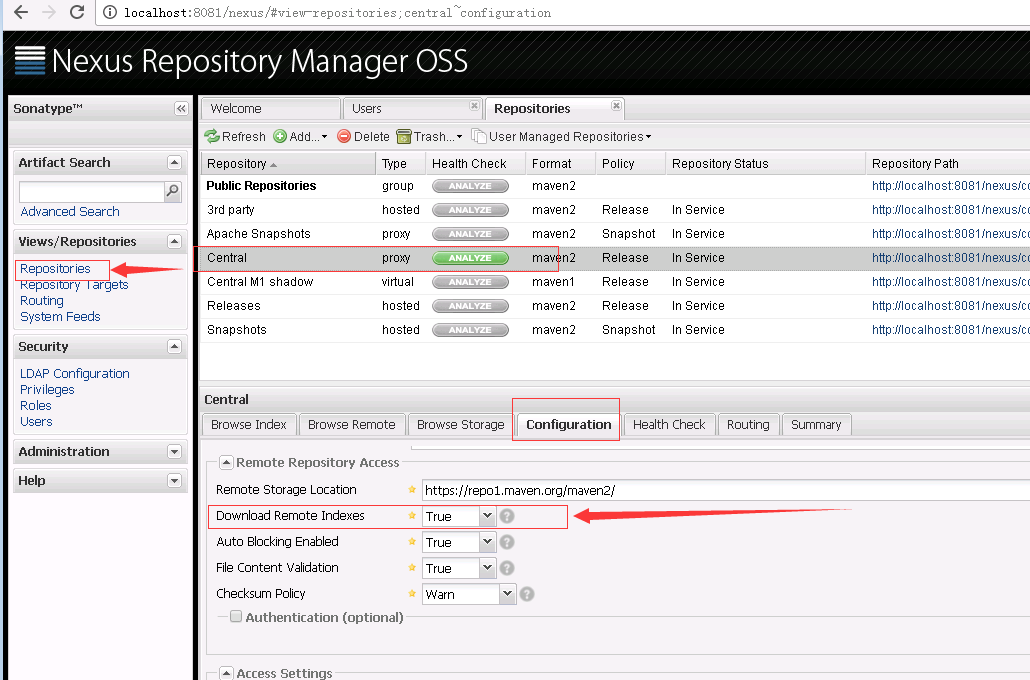Select the Releases repository row name

coord(234,306)
